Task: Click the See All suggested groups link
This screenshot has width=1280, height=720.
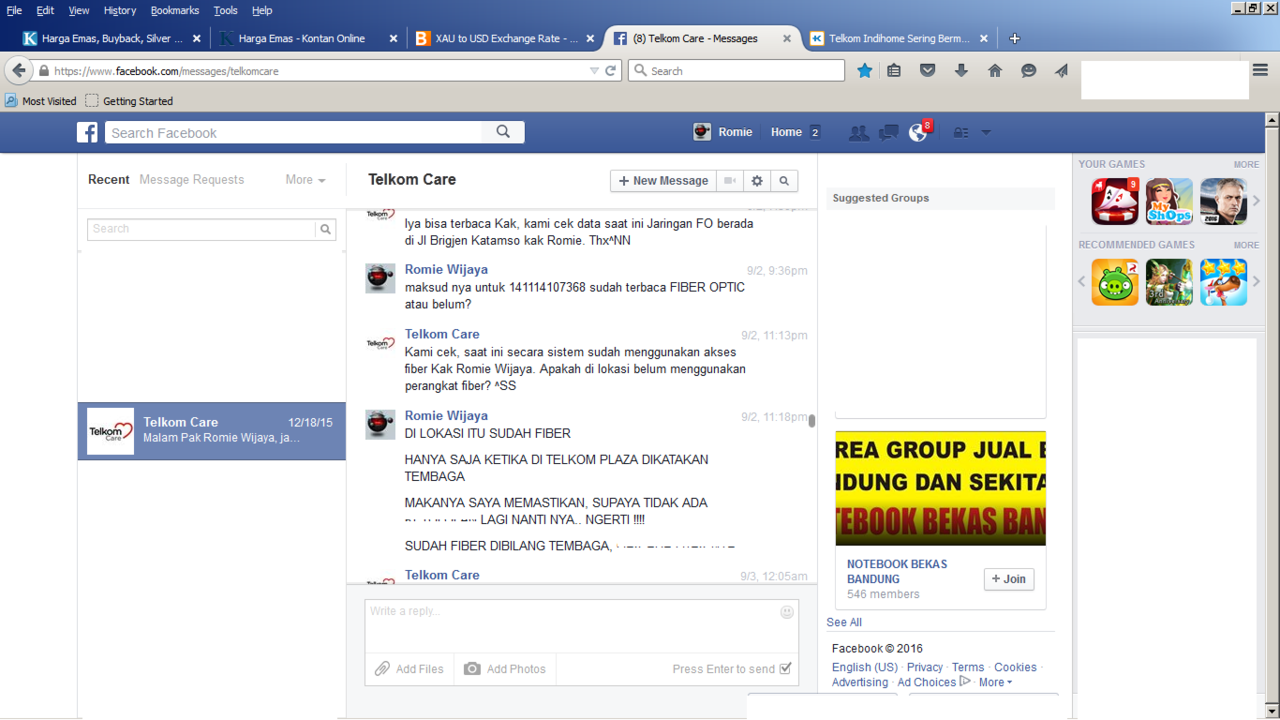Action: click(x=844, y=622)
